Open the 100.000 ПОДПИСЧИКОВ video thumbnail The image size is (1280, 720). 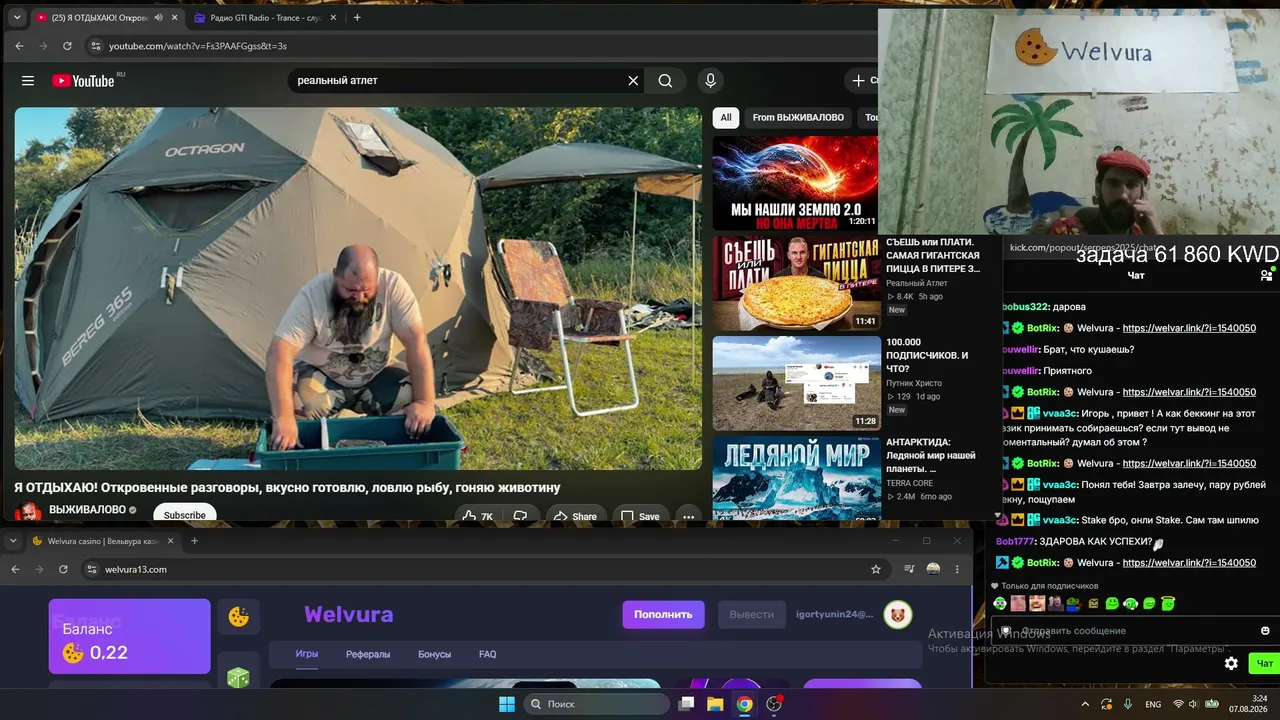click(796, 383)
